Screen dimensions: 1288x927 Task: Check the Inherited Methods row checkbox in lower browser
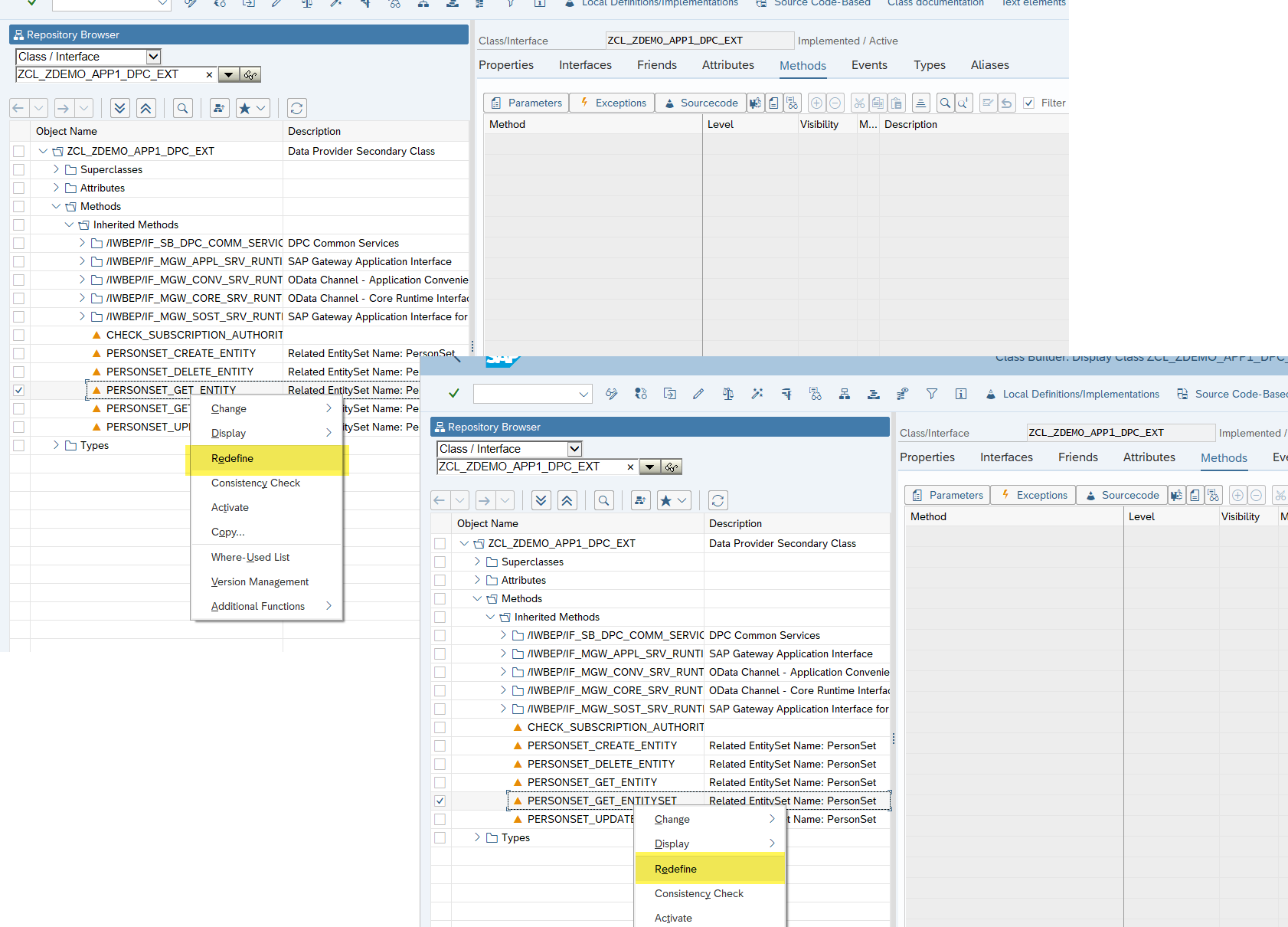point(440,617)
